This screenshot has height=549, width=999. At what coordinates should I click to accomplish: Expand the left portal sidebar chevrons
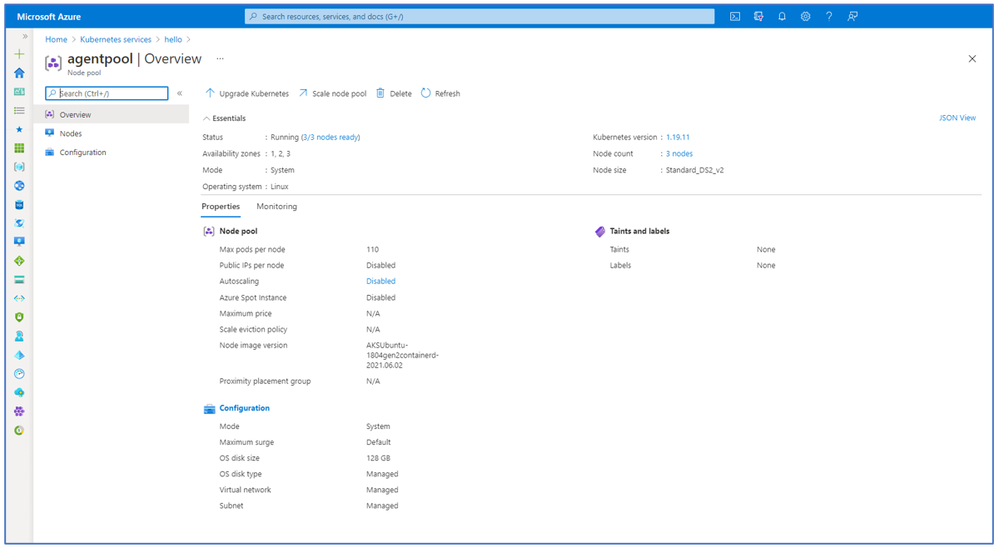(x=25, y=36)
